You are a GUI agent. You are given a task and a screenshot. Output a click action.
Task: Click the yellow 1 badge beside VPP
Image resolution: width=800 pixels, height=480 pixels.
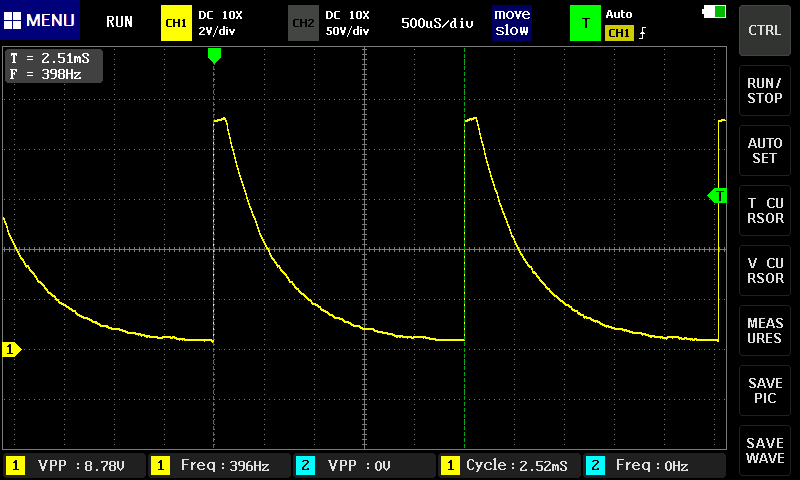(15, 466)
